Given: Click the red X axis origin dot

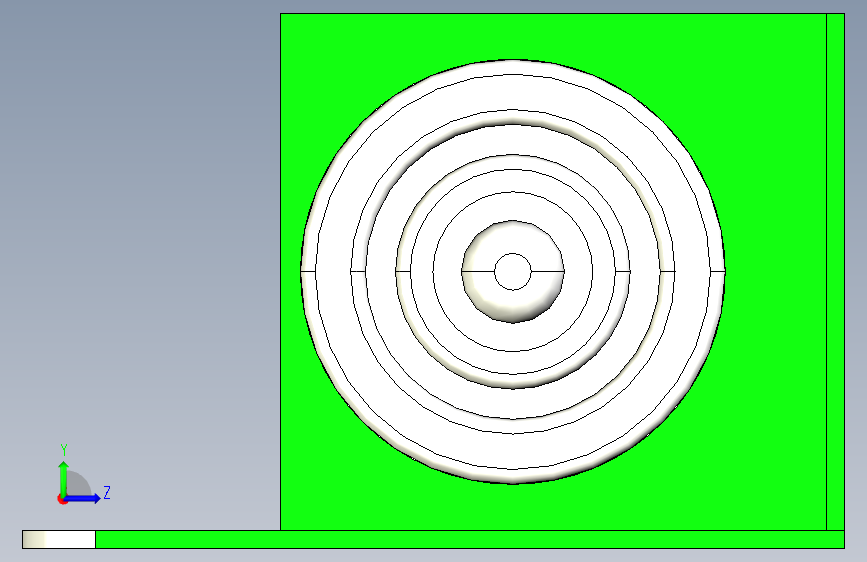Looking at the screenshot, I should (x=62, y=499).
